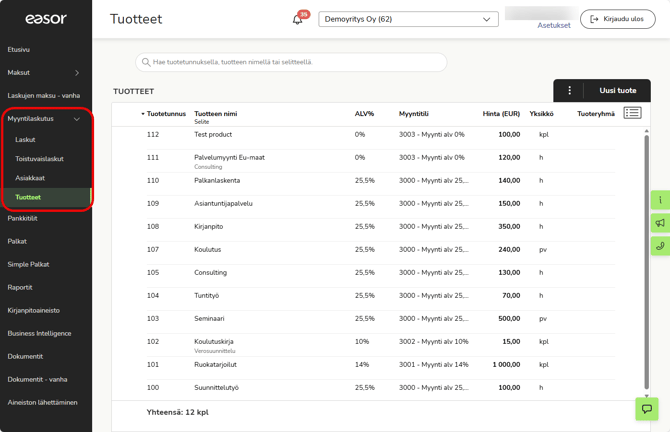Focus the product search field

coord(291,62)
